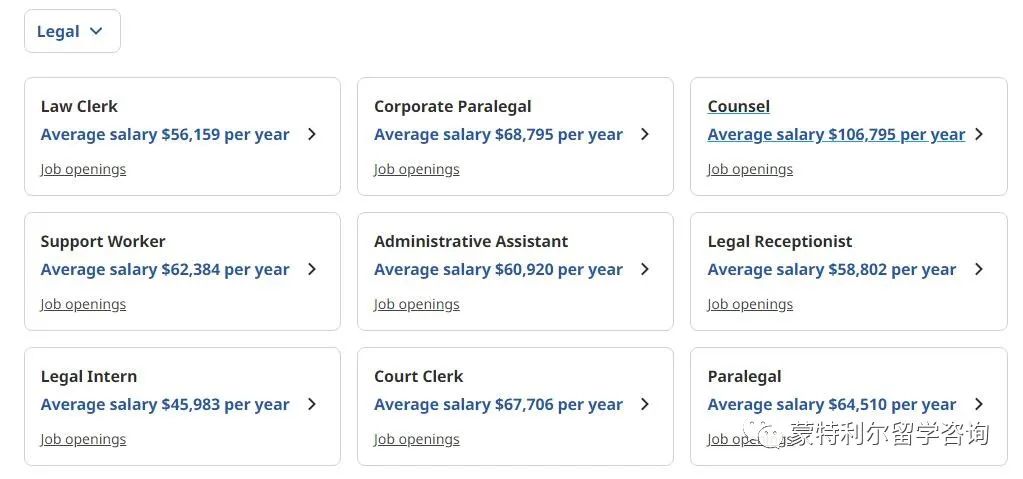Open Job openings link under Corporate Paralegal
Image resolution: width=1023 pixels, height=479 pixels.
point(417,170)
